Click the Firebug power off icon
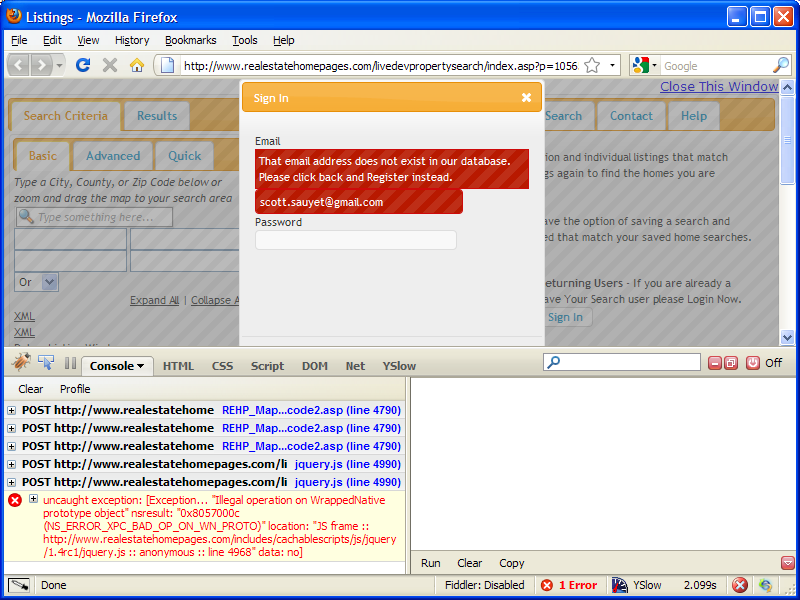 [x=753, y=363]
